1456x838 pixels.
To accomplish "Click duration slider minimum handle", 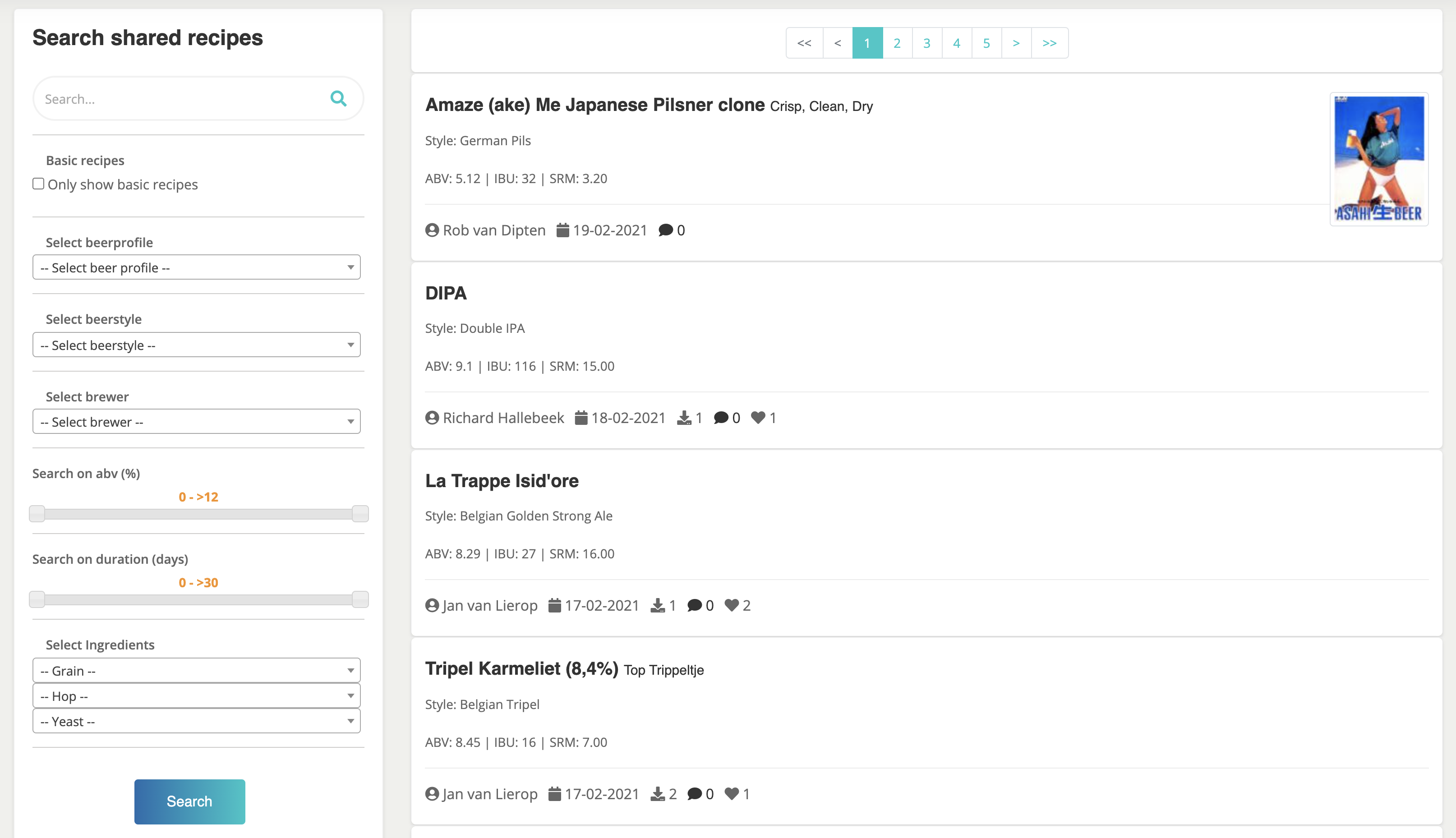I will click(37, 599).
